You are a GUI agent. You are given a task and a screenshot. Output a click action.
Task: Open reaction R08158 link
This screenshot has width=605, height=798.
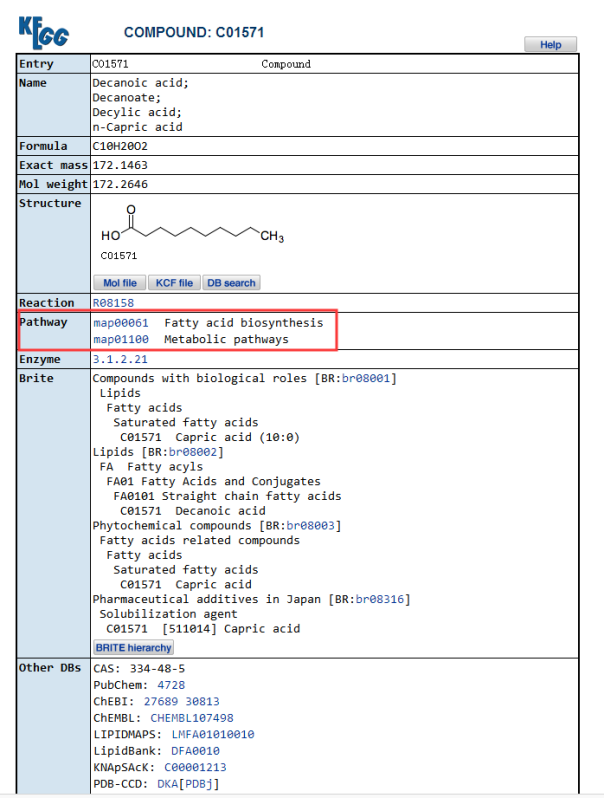[x=113, y=303]
